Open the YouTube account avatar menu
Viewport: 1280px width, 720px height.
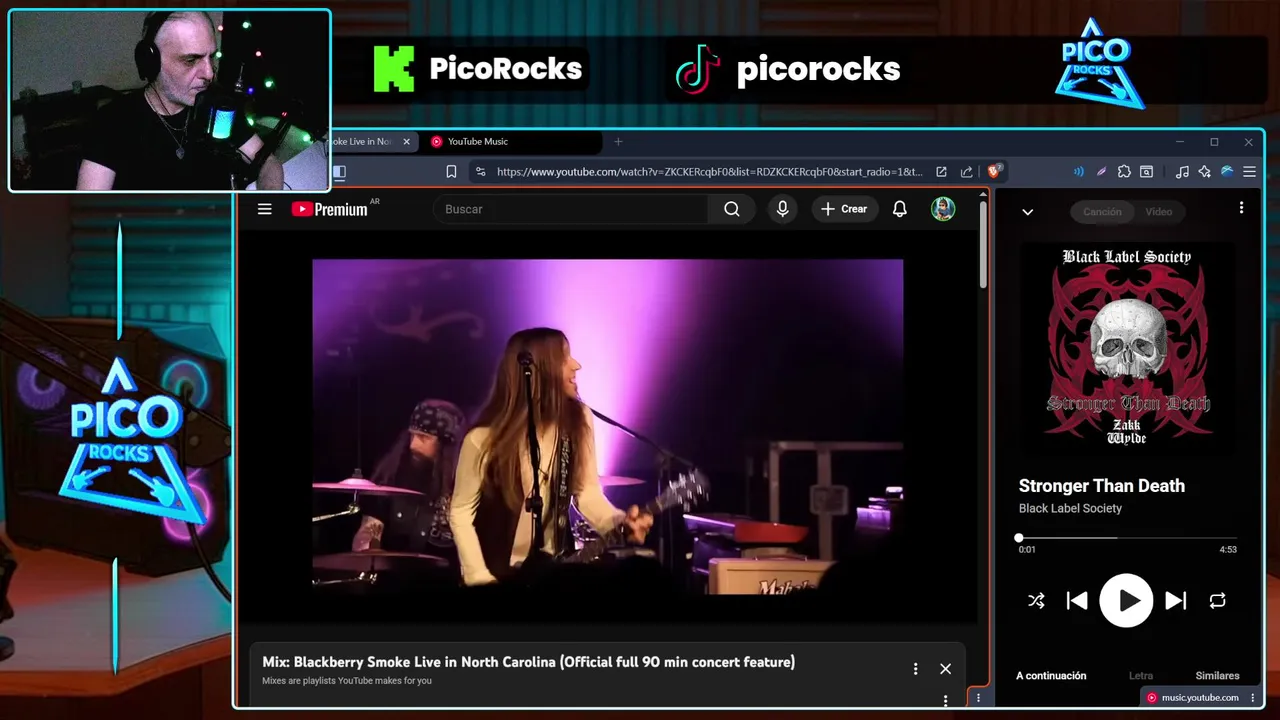[x=943, y=209]
